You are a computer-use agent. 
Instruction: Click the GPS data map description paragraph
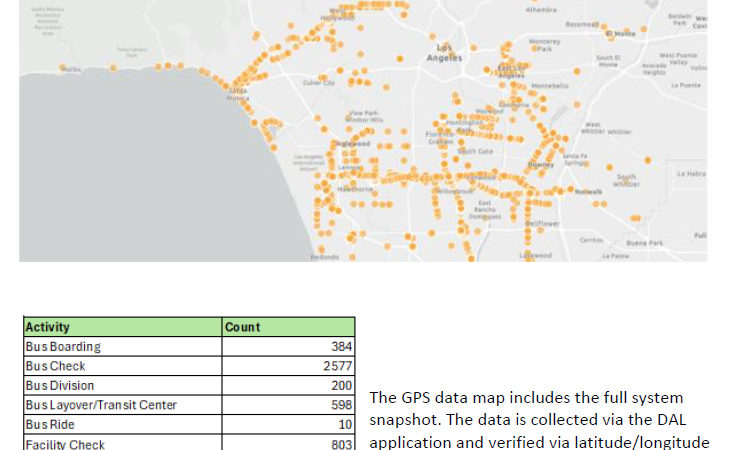pyautogui.click(x=540, y=419)
